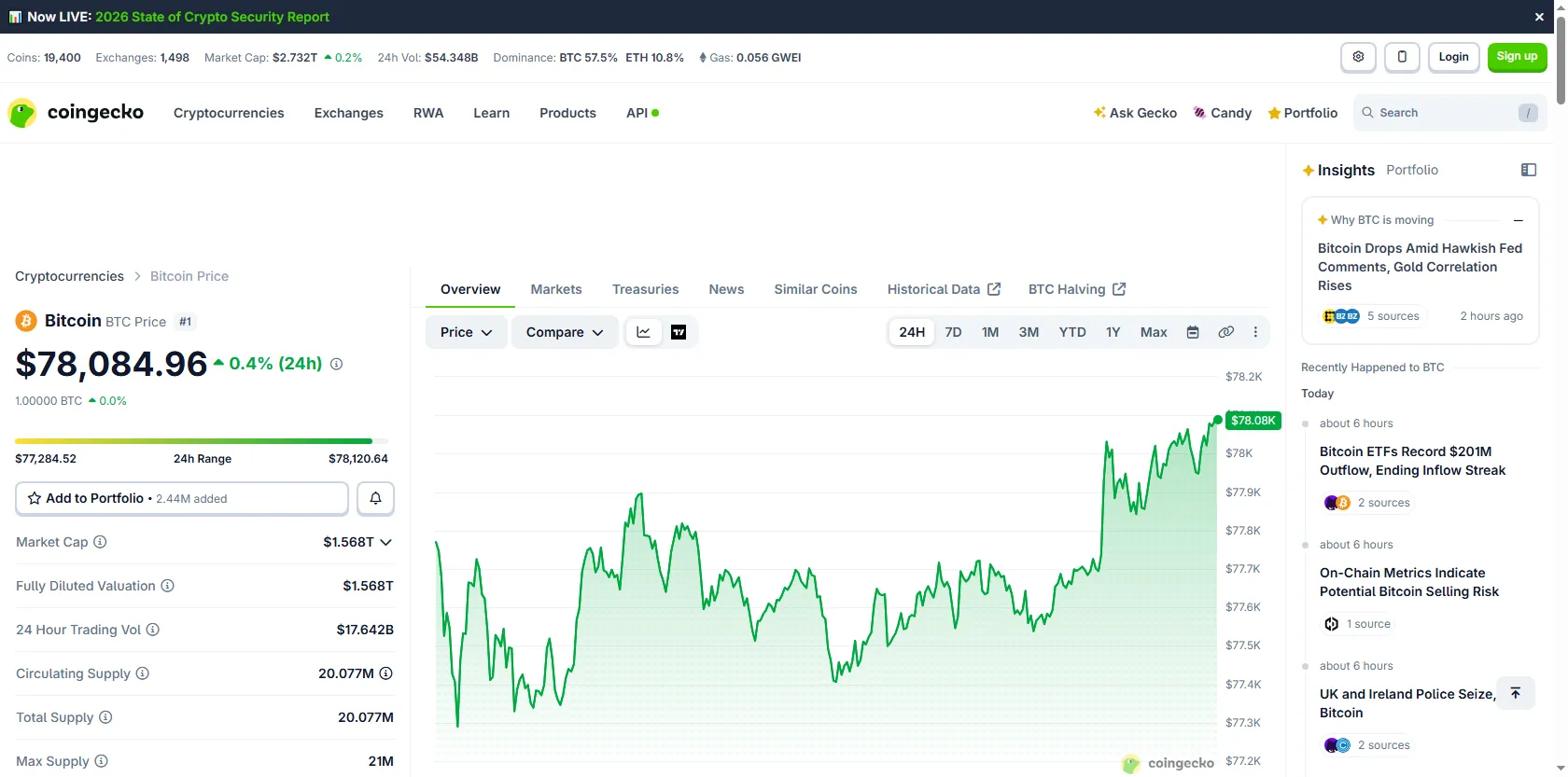The height and width of the screenshot is (777, 1568).
Task: Collapse the Insights side panel
Action: [1529, 170]
